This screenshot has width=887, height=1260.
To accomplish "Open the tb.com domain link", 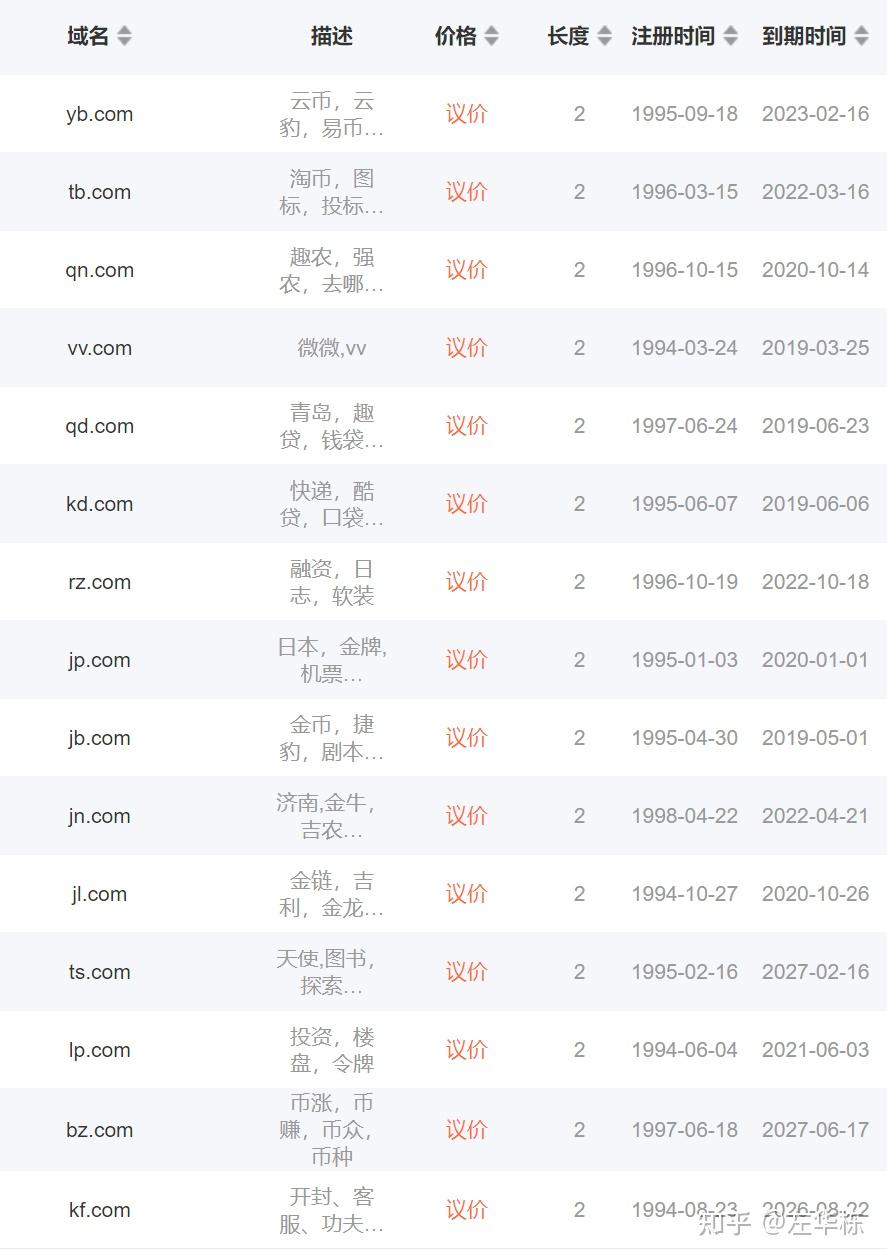I will click(x=99, y=192).
